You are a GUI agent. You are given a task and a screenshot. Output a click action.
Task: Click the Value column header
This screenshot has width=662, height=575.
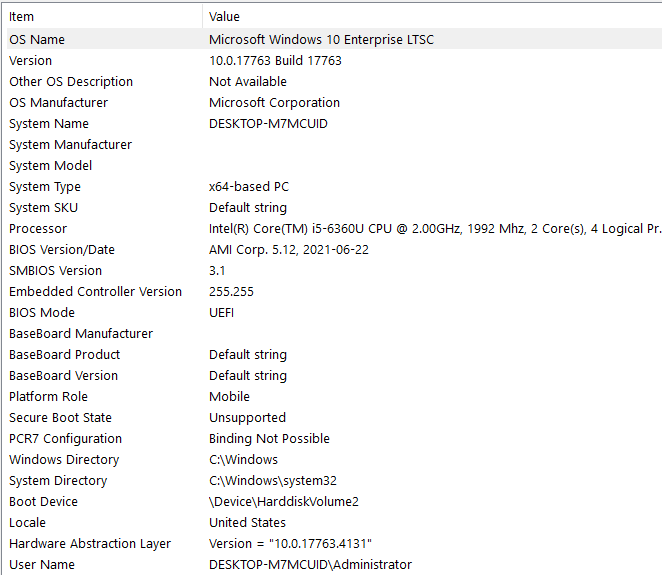[224, 16]
